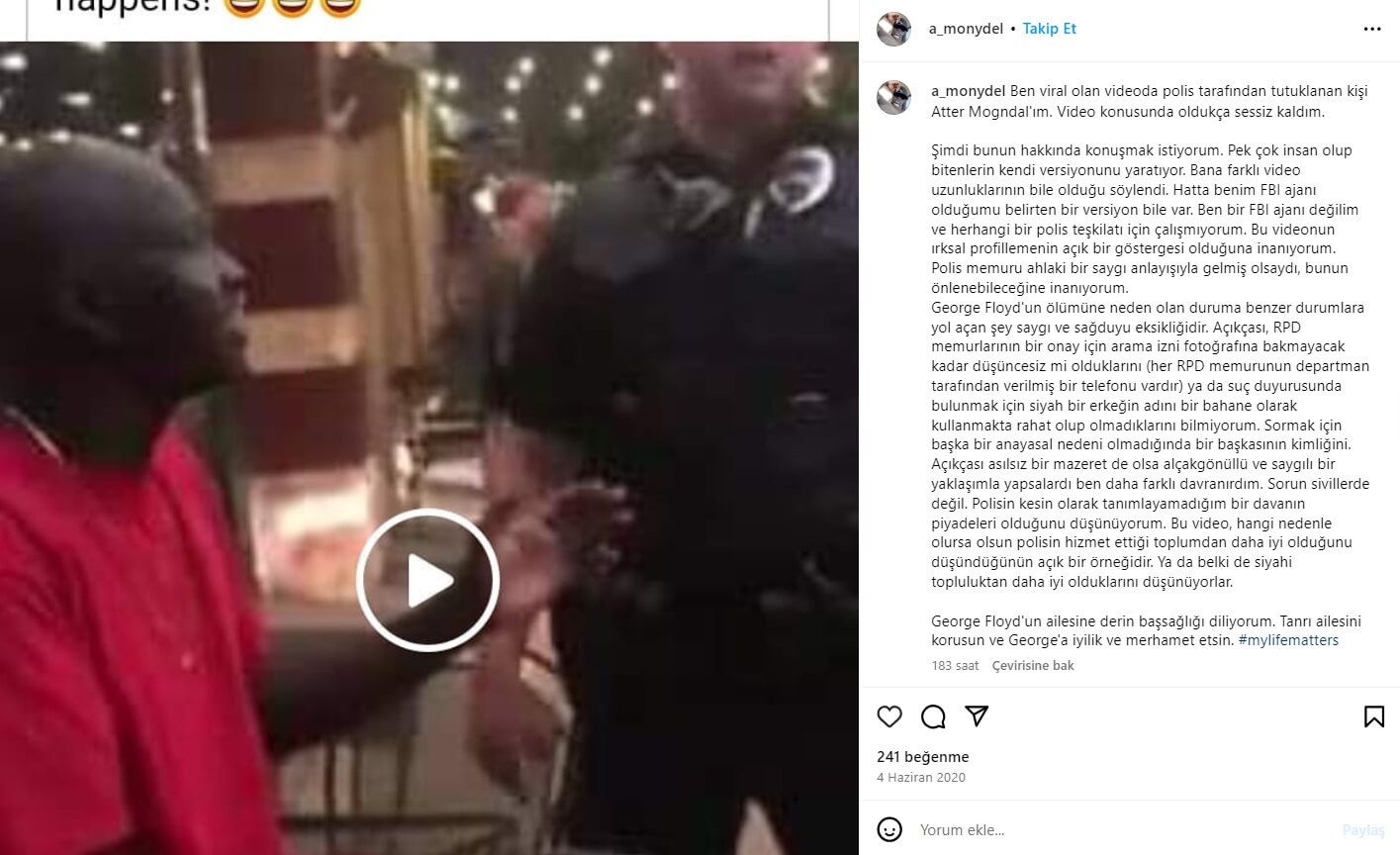
Task: Click the 183 saat timestamp
Action: (955, 665)
